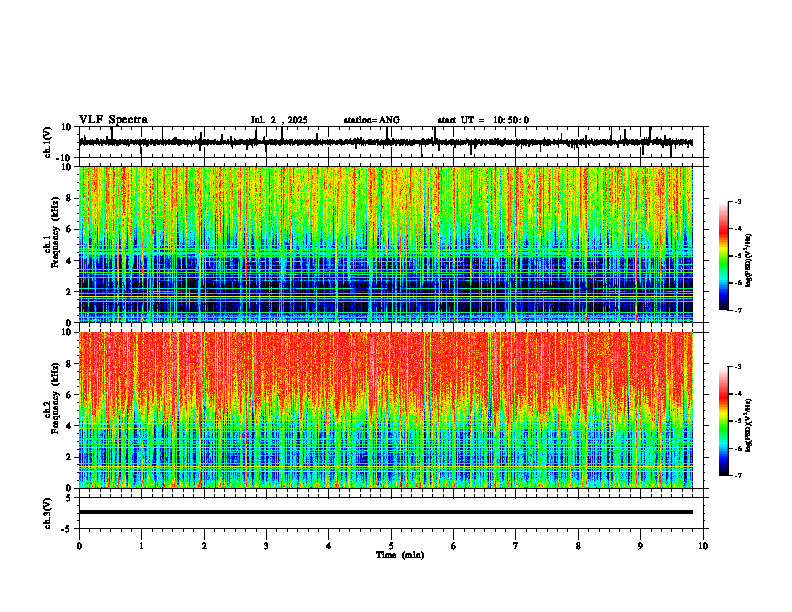Click the ch.1(V) waveform axis label

[x=47, y=142]
